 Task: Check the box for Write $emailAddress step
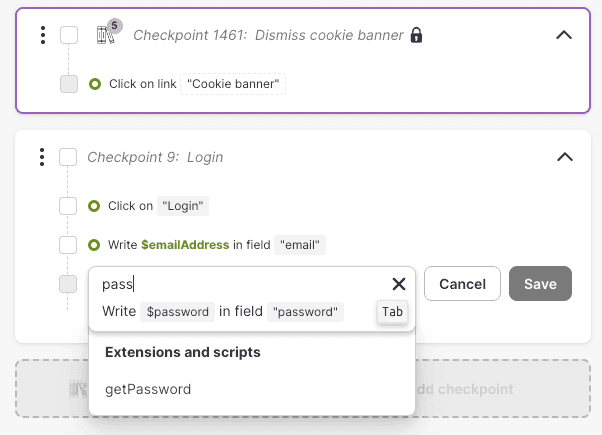[x=68, y=245]
